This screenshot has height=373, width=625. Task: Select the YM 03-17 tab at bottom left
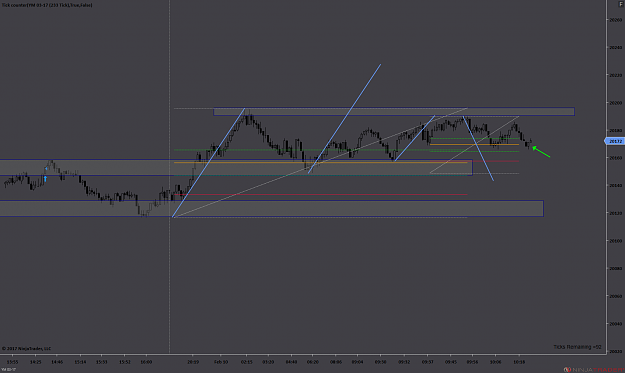click(x=8, y=370)
